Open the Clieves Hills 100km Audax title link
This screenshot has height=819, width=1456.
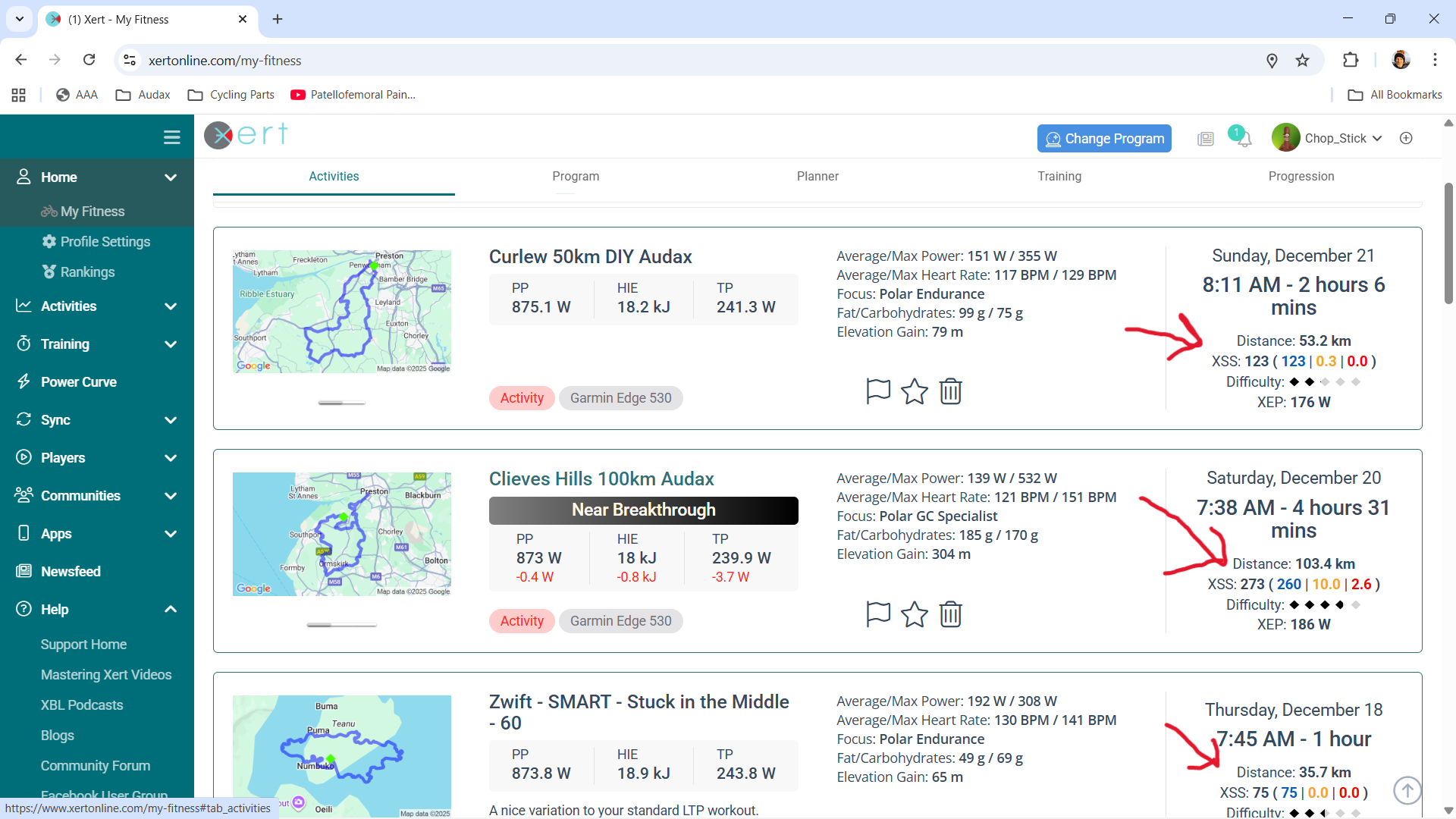[601, 479]
